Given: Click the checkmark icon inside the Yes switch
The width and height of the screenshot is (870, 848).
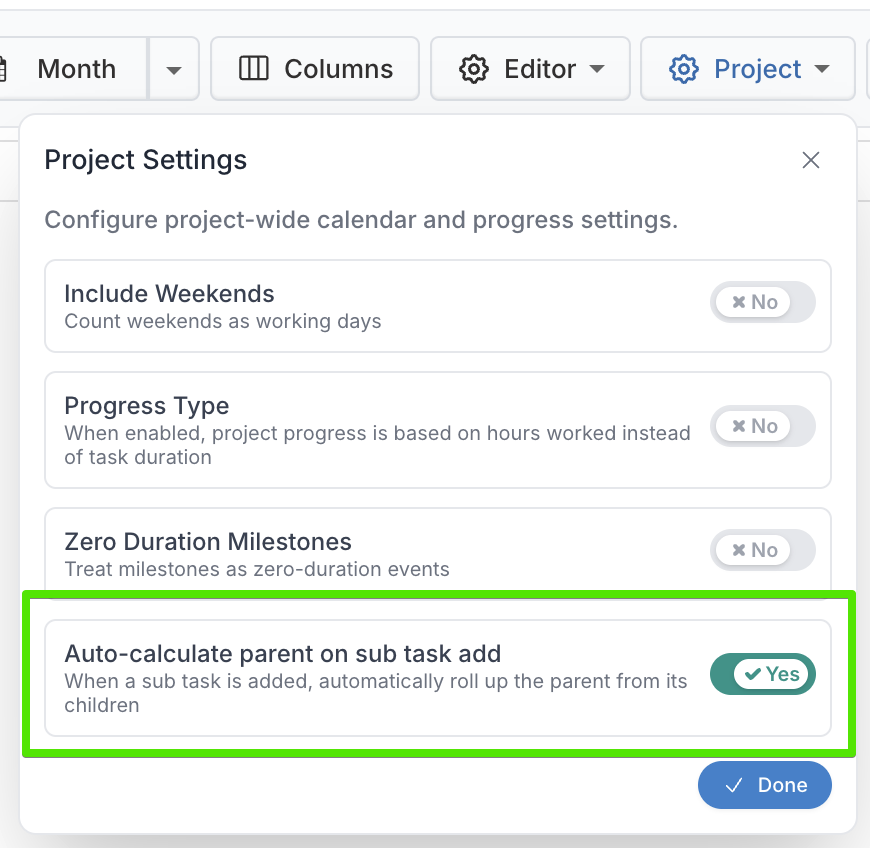Looking at the screenshot, I should point(753,674).
